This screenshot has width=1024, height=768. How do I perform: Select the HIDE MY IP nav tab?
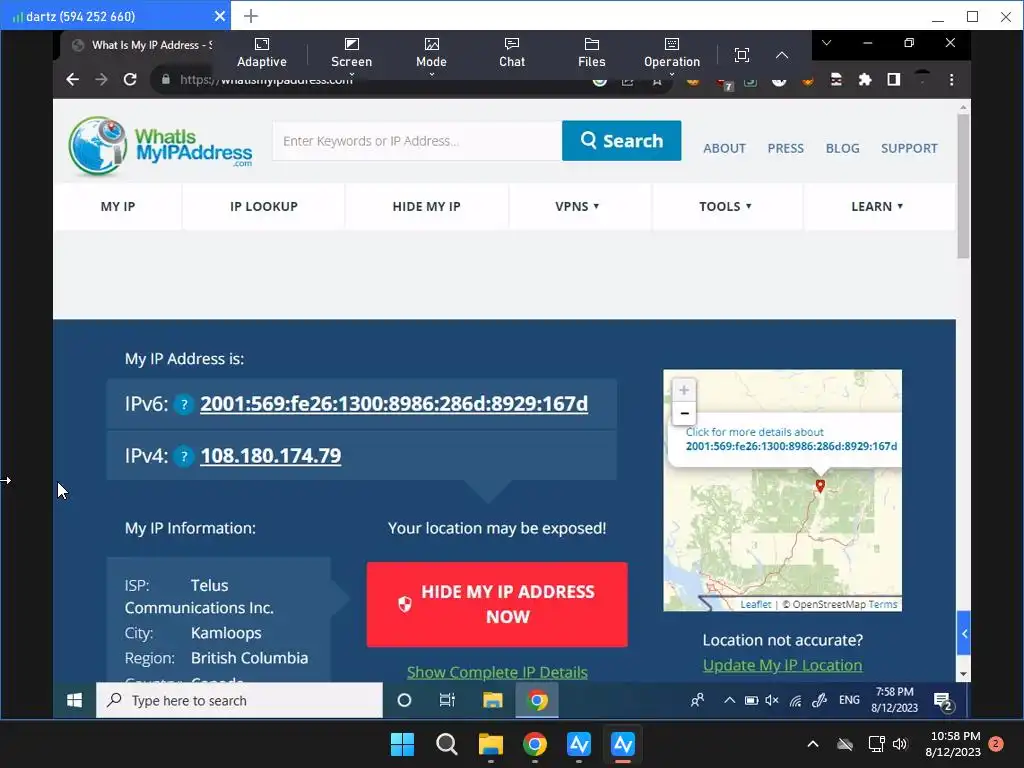(426, 206)
